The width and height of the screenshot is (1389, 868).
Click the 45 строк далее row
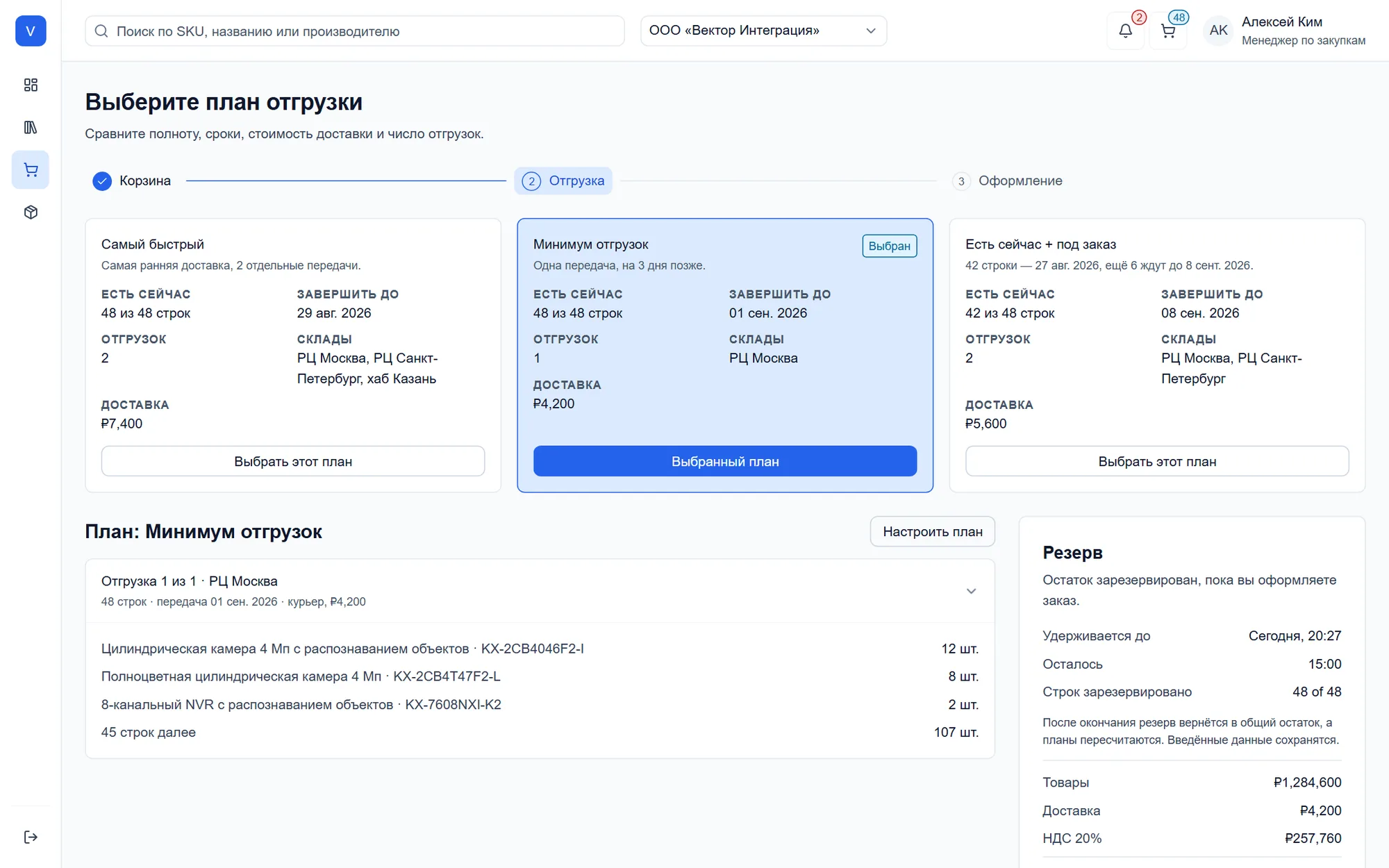coord(540,732)
